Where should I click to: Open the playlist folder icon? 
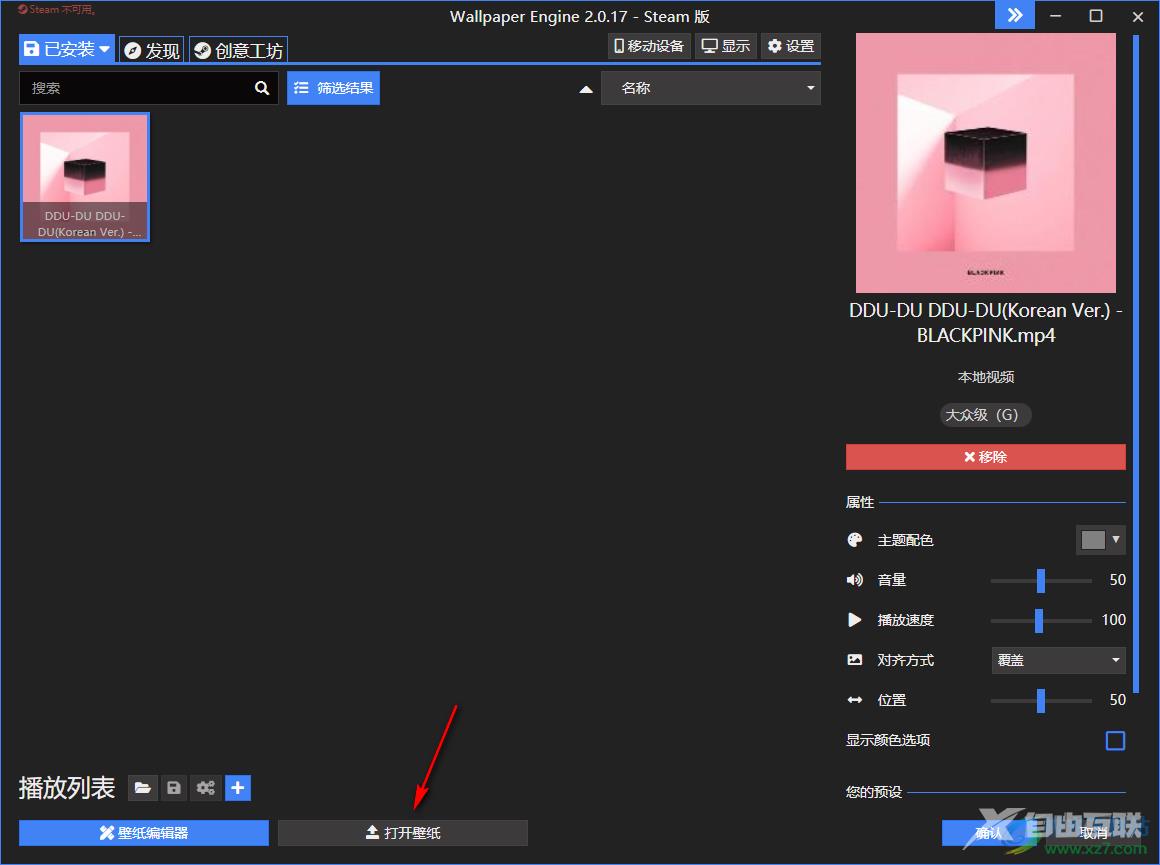[142, 788]
